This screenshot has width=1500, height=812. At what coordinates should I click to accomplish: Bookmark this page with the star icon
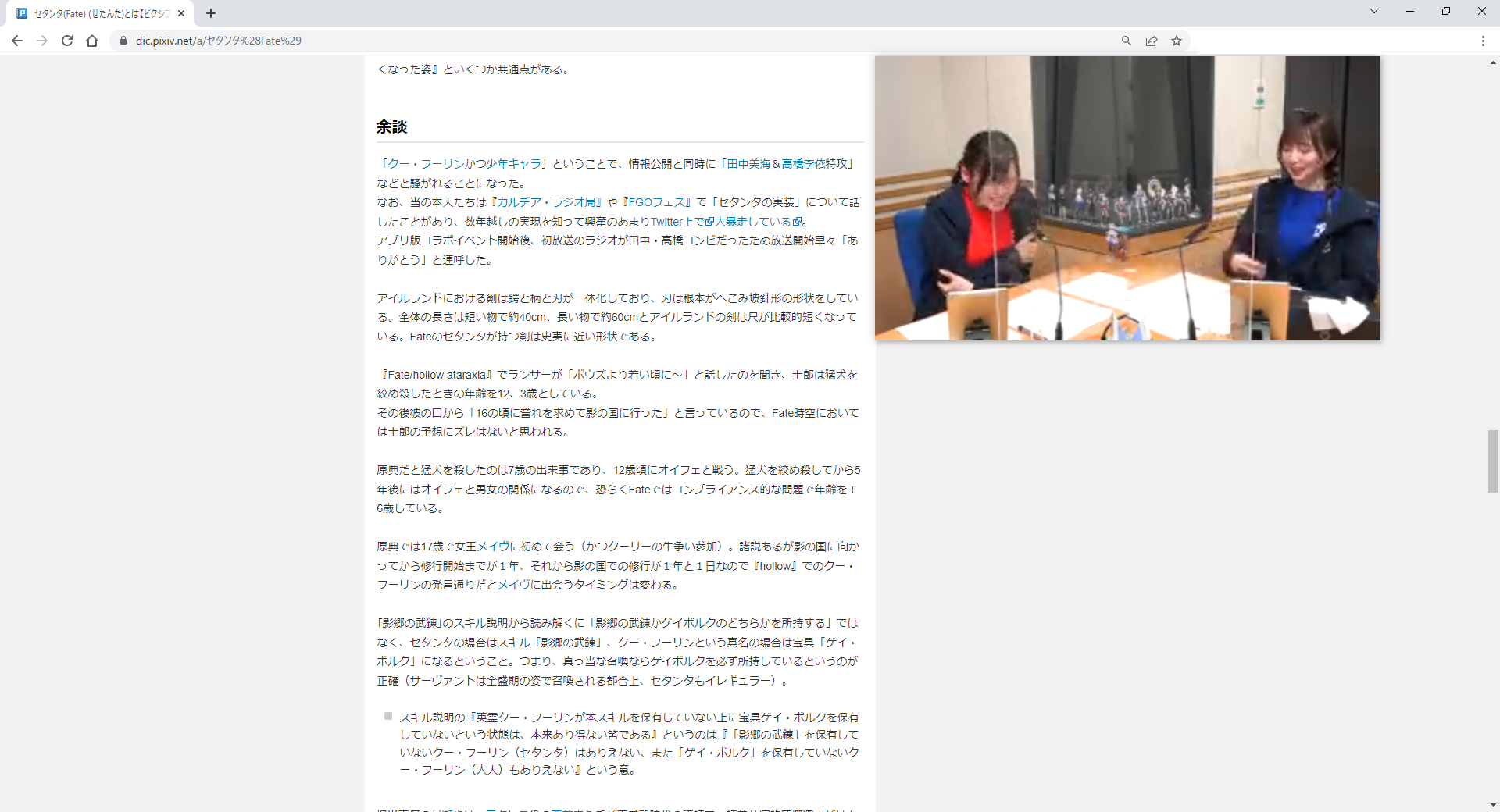click(1176, 41)
